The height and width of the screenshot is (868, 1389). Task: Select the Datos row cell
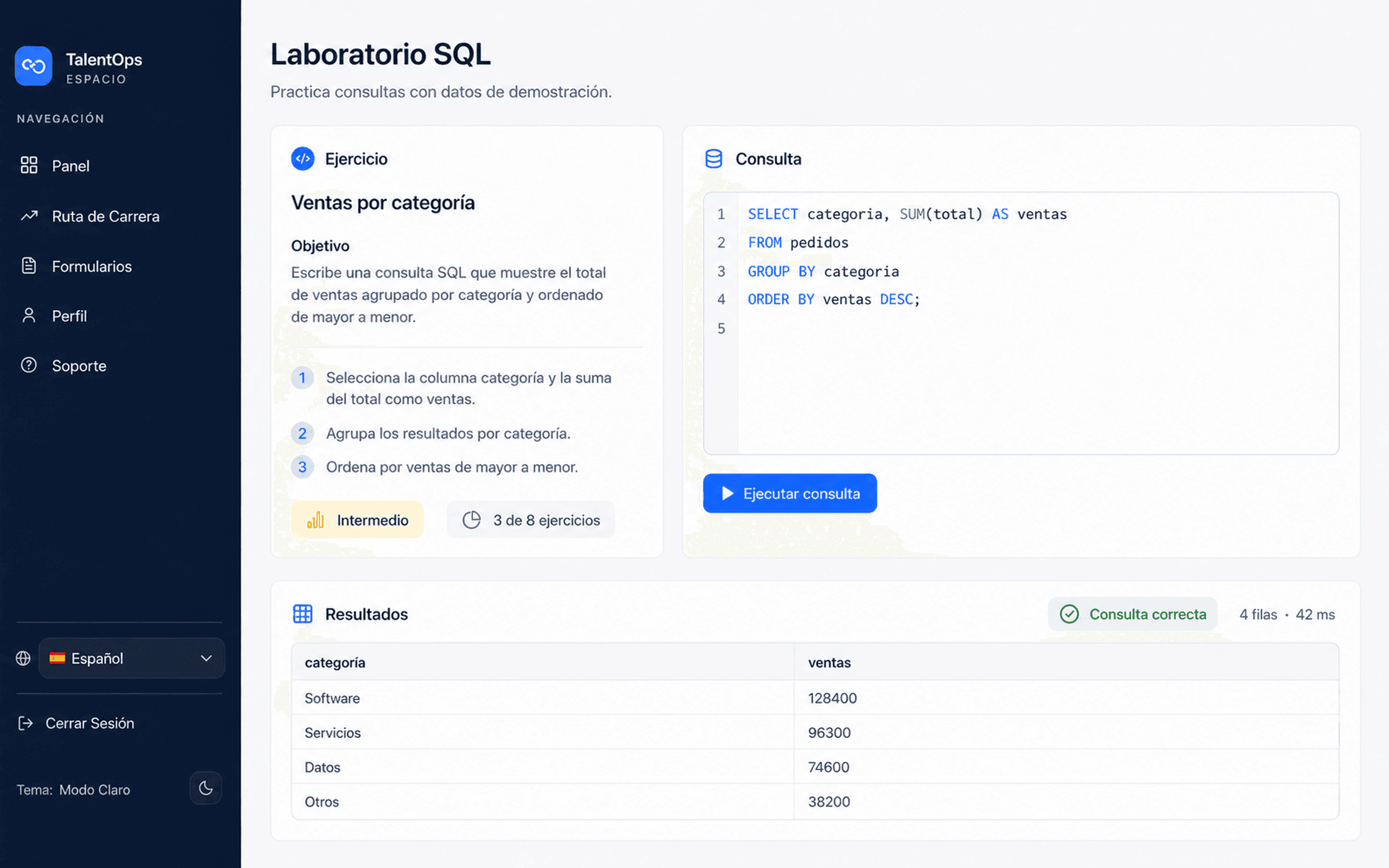[x=543, y=767]
